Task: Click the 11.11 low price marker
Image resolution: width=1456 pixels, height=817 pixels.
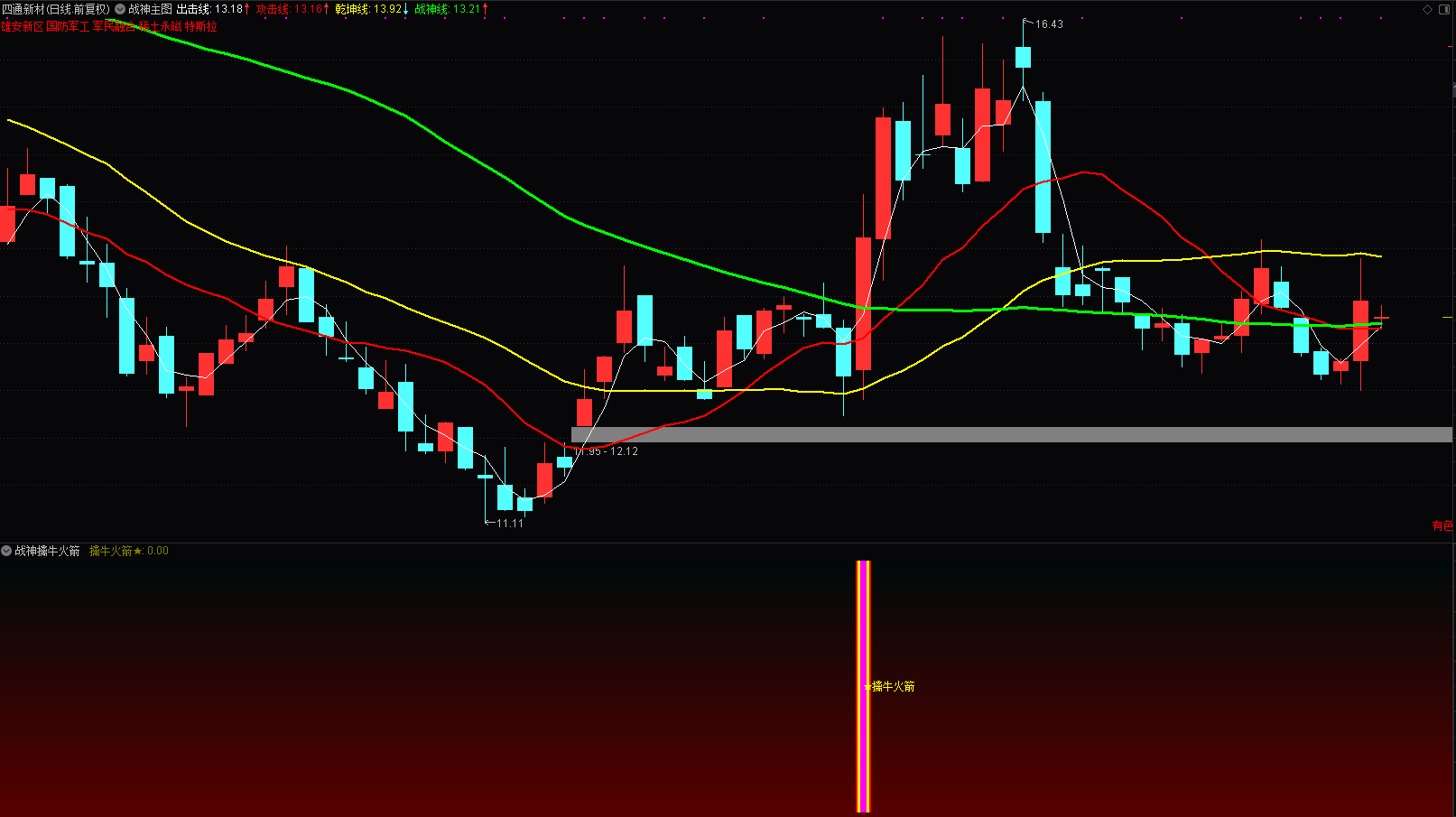Action: click(x=509, y=524)
